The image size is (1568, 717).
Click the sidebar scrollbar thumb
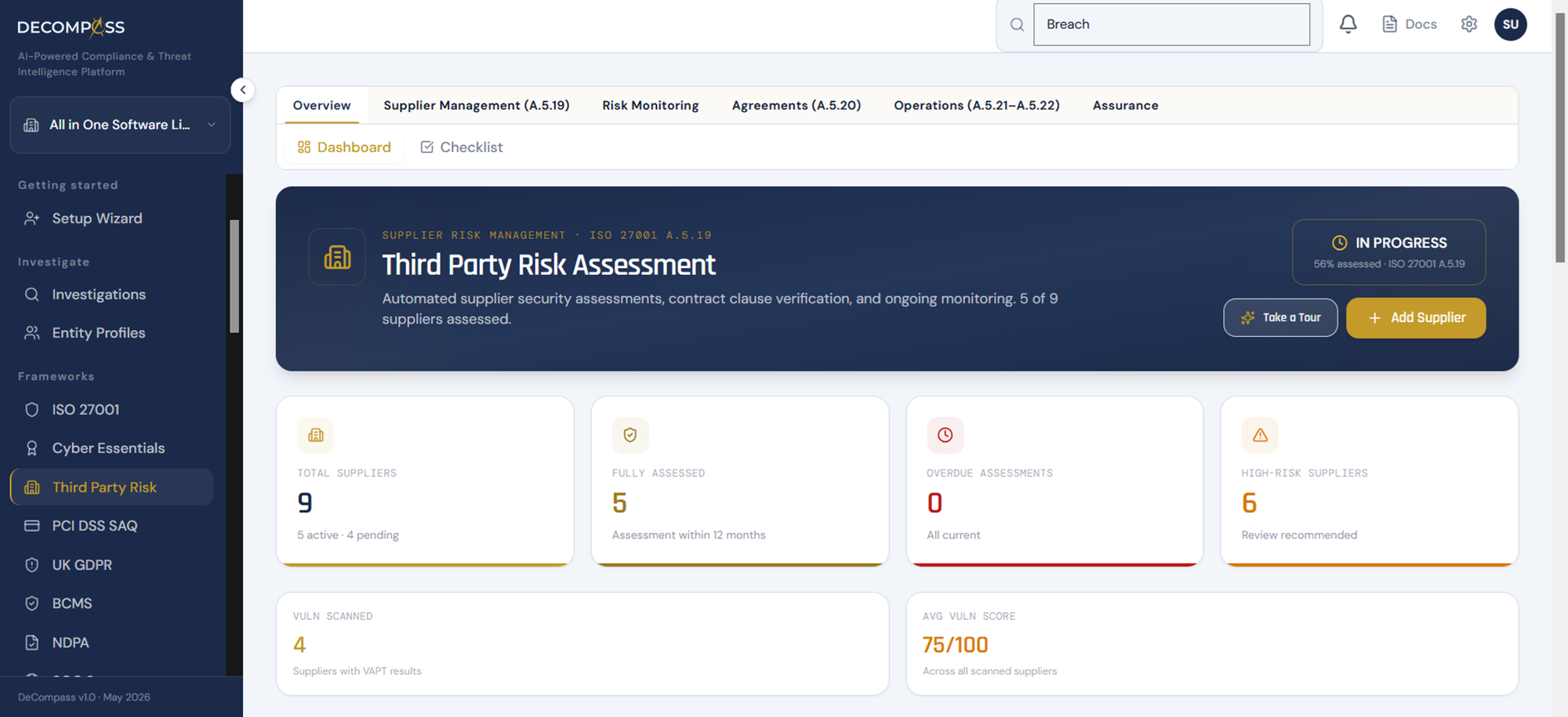tap(234, 276)
